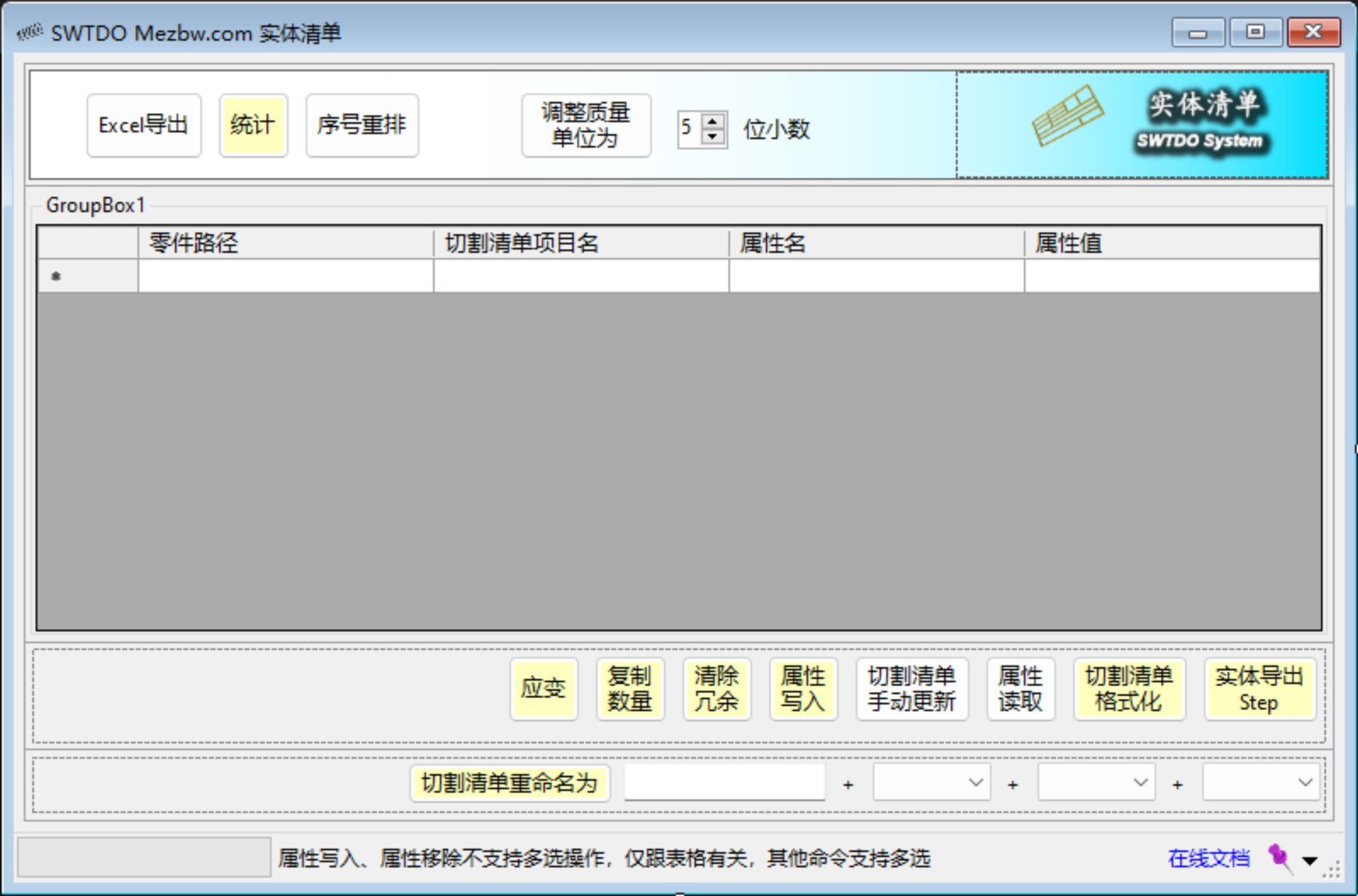Click the 应变 button
1358x896 pixels.
point(544,689)
